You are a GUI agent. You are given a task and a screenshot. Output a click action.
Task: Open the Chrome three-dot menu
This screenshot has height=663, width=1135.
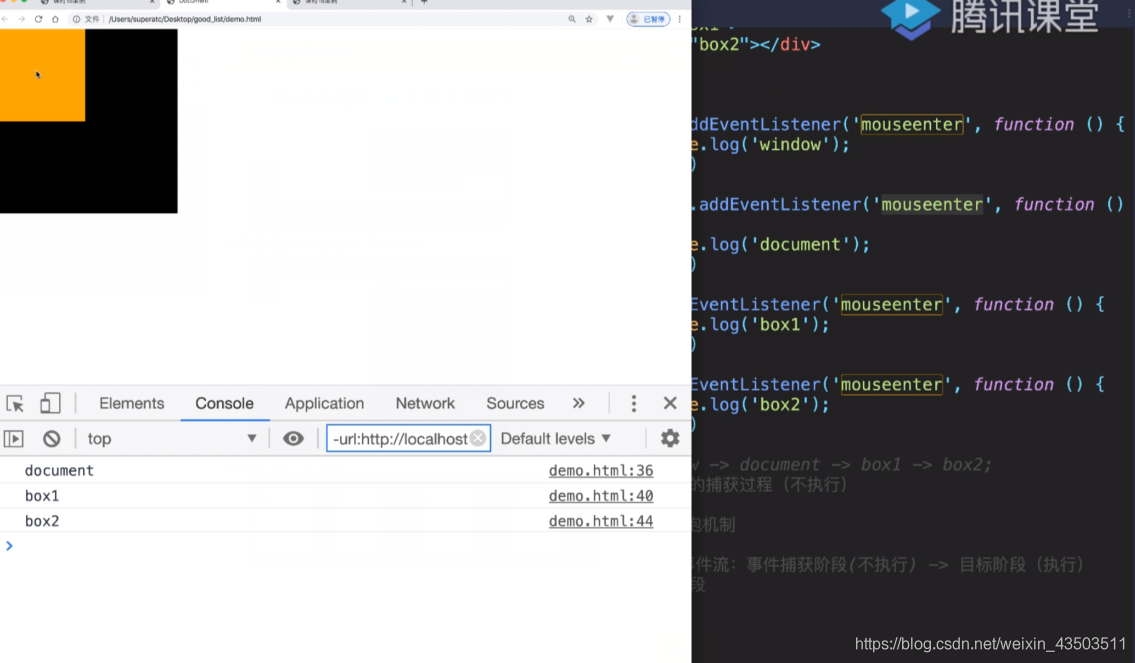click(679, 19)
